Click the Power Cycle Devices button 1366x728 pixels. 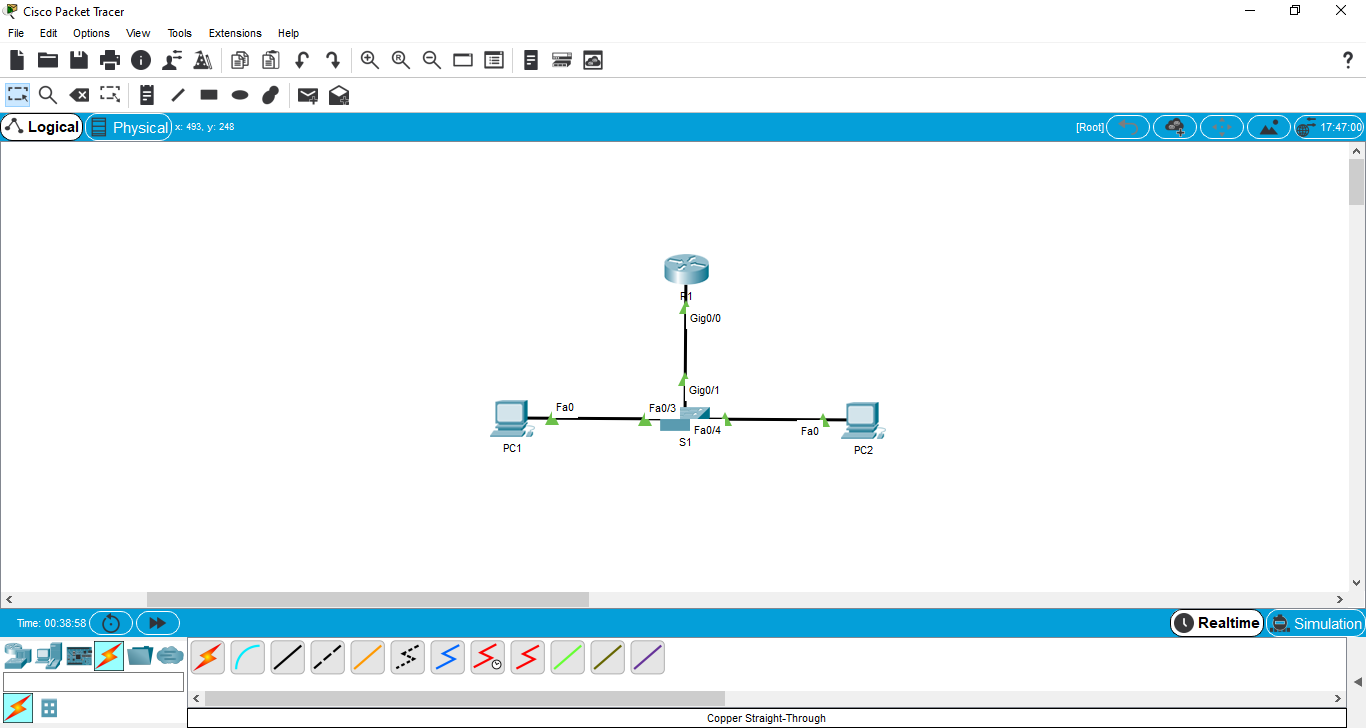click(x=111, y=623)
